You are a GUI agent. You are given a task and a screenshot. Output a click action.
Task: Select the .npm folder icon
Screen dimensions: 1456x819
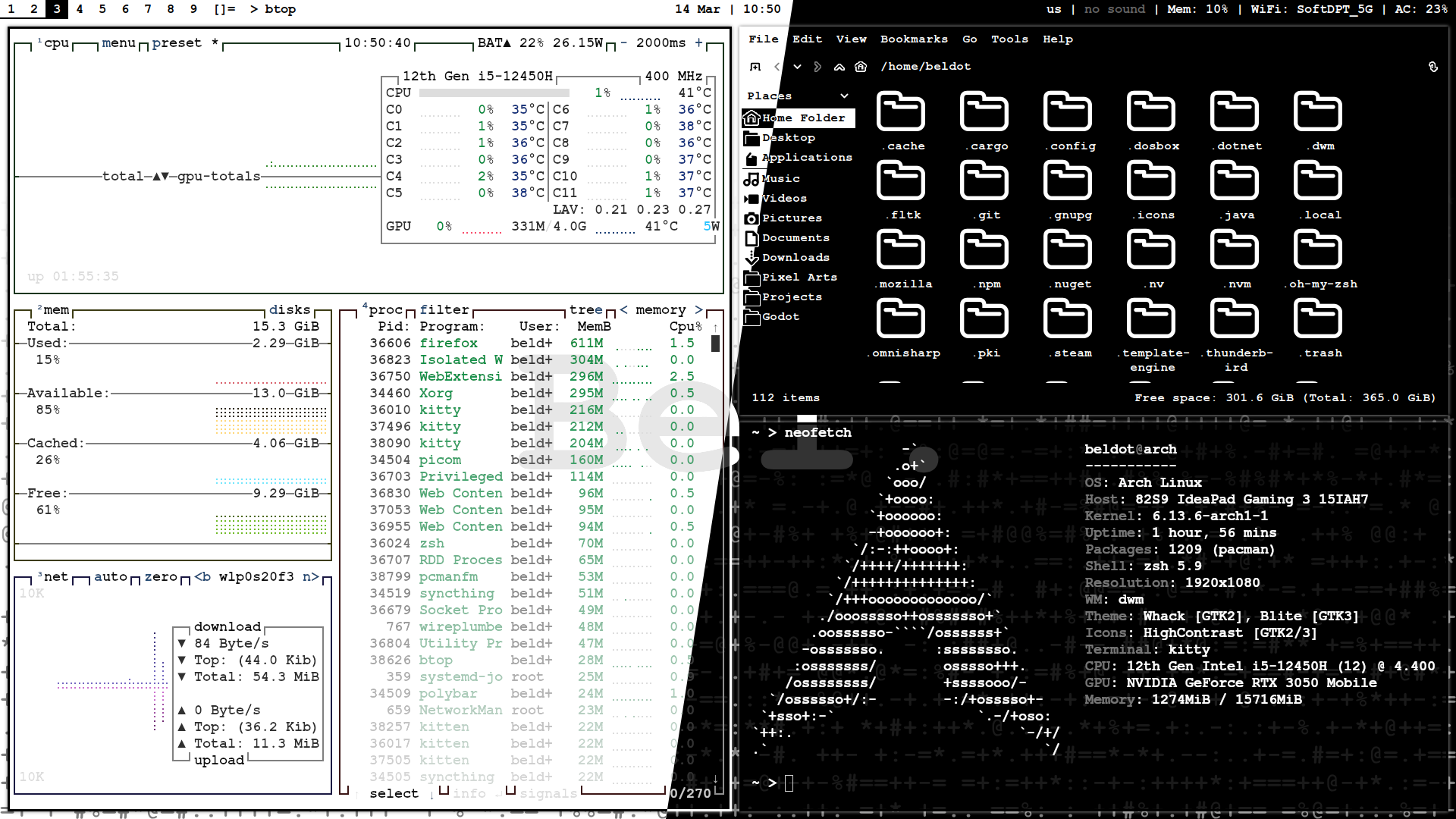pos(984,250)
